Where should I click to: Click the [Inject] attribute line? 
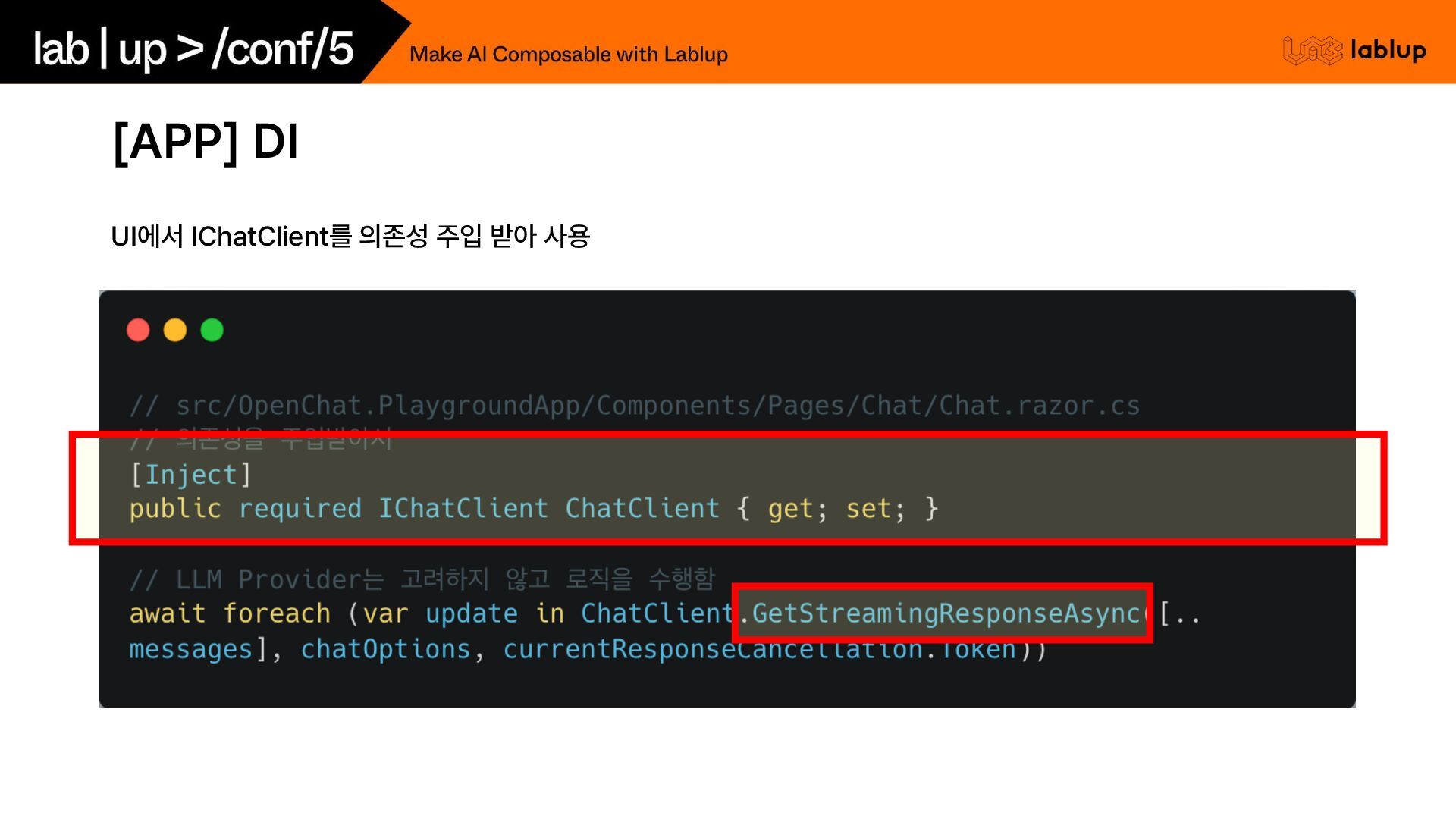pos(190,475)
